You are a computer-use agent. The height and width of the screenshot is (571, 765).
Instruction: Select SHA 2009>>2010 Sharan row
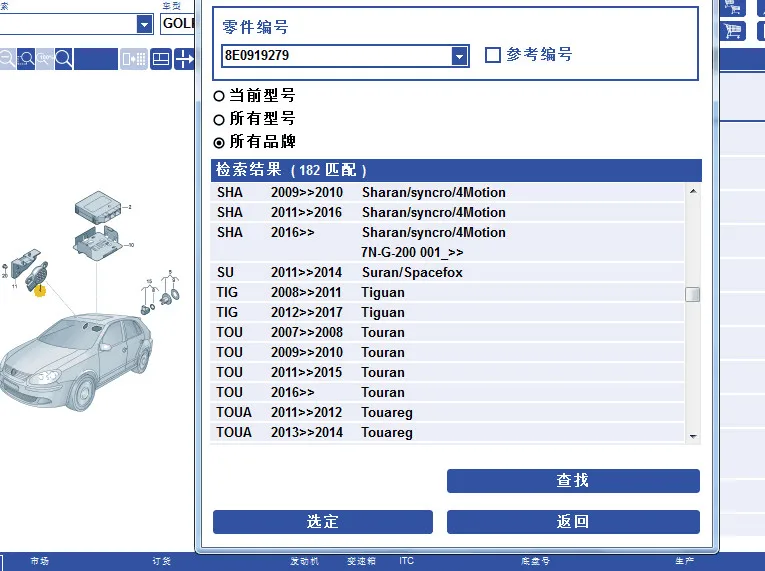(x=447, y=192)
